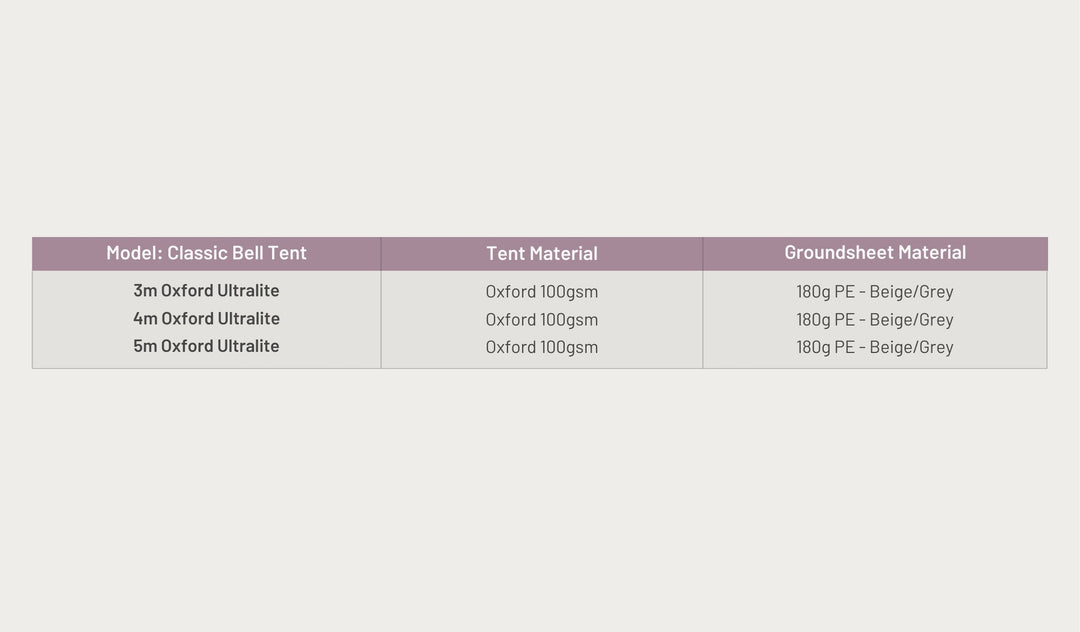Choose the '5m Oxford Ultralite' model row label

pyautogui.click(x=206, y=346)
